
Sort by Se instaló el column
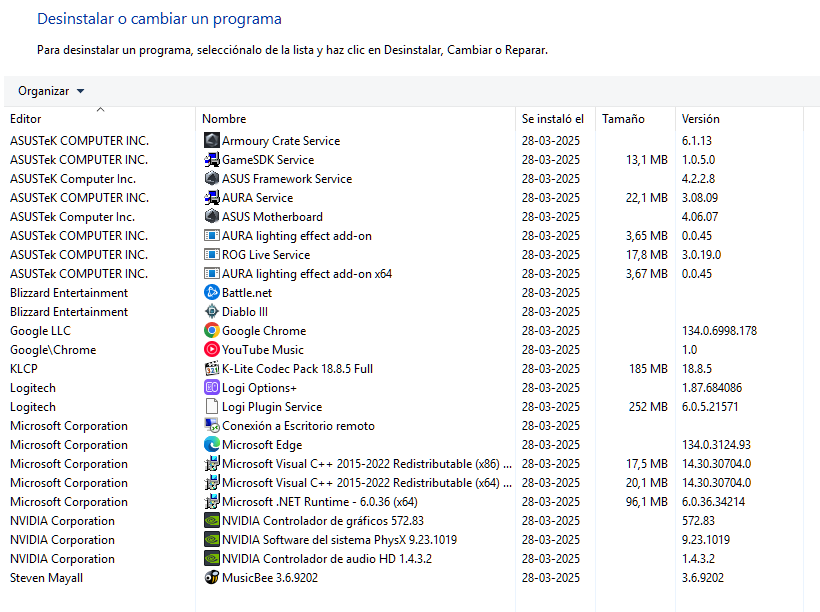[x=552, y=119]
